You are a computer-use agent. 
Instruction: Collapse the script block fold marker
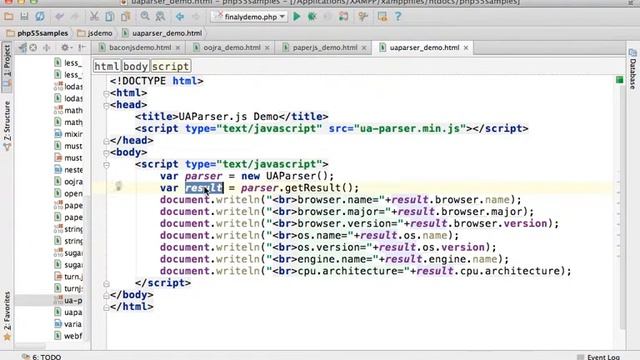coord(106,165)
